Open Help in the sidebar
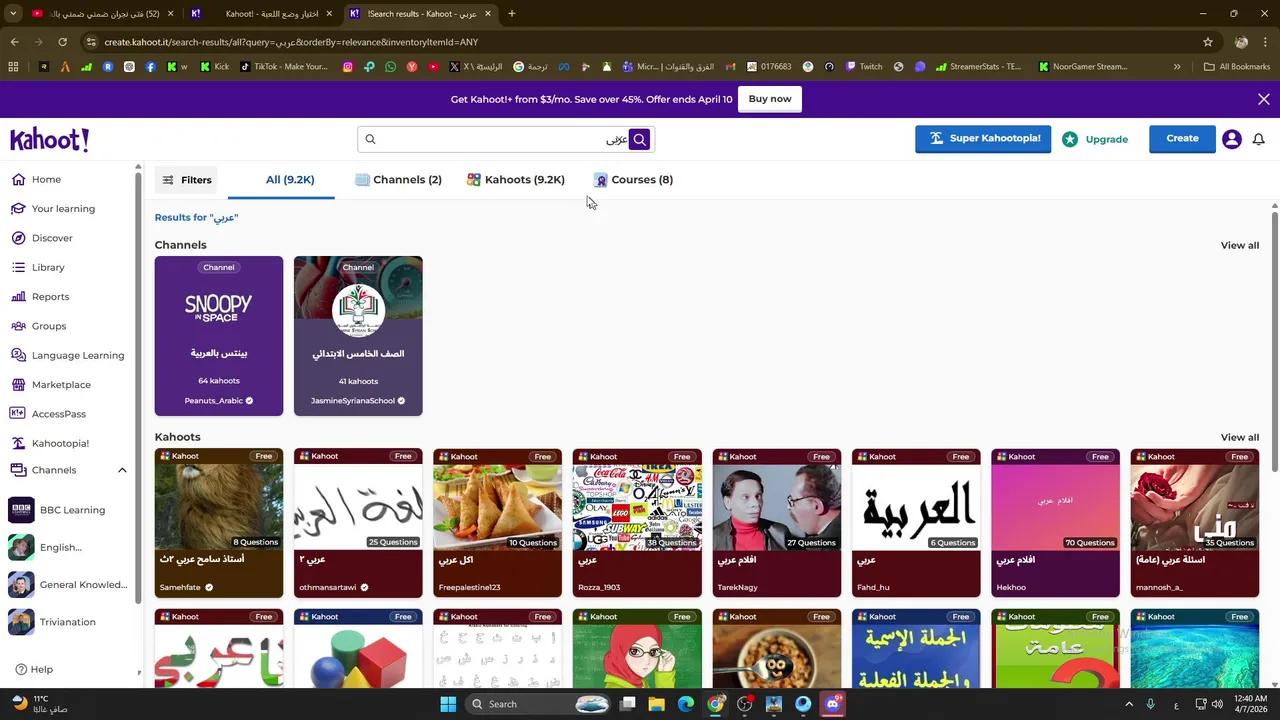Viewport: 1280px width, 720px height. 34,670
